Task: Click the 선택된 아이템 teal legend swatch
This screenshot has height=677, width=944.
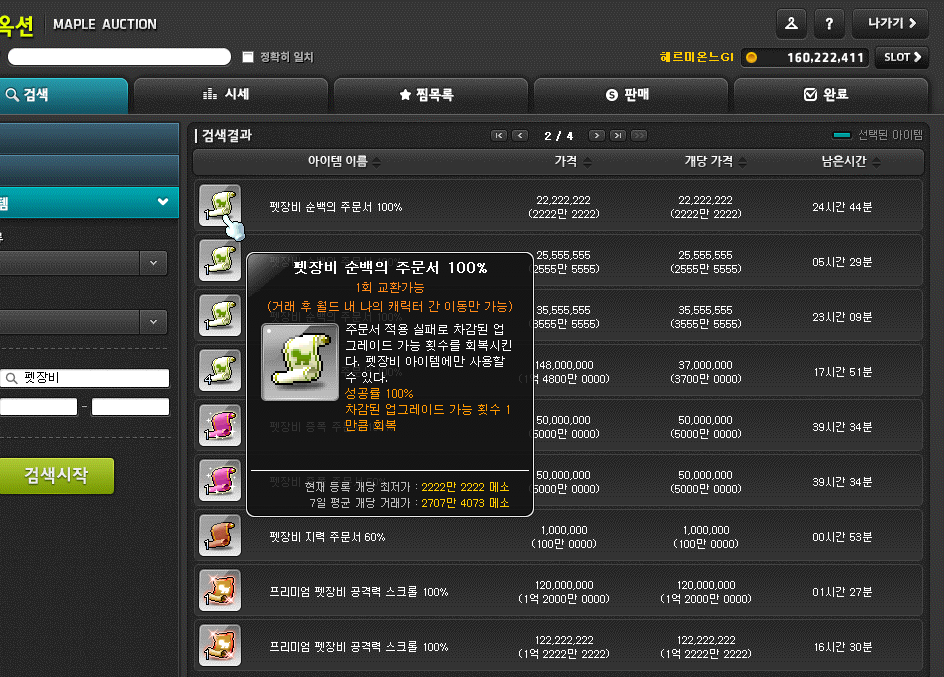Action: (842, 135)
